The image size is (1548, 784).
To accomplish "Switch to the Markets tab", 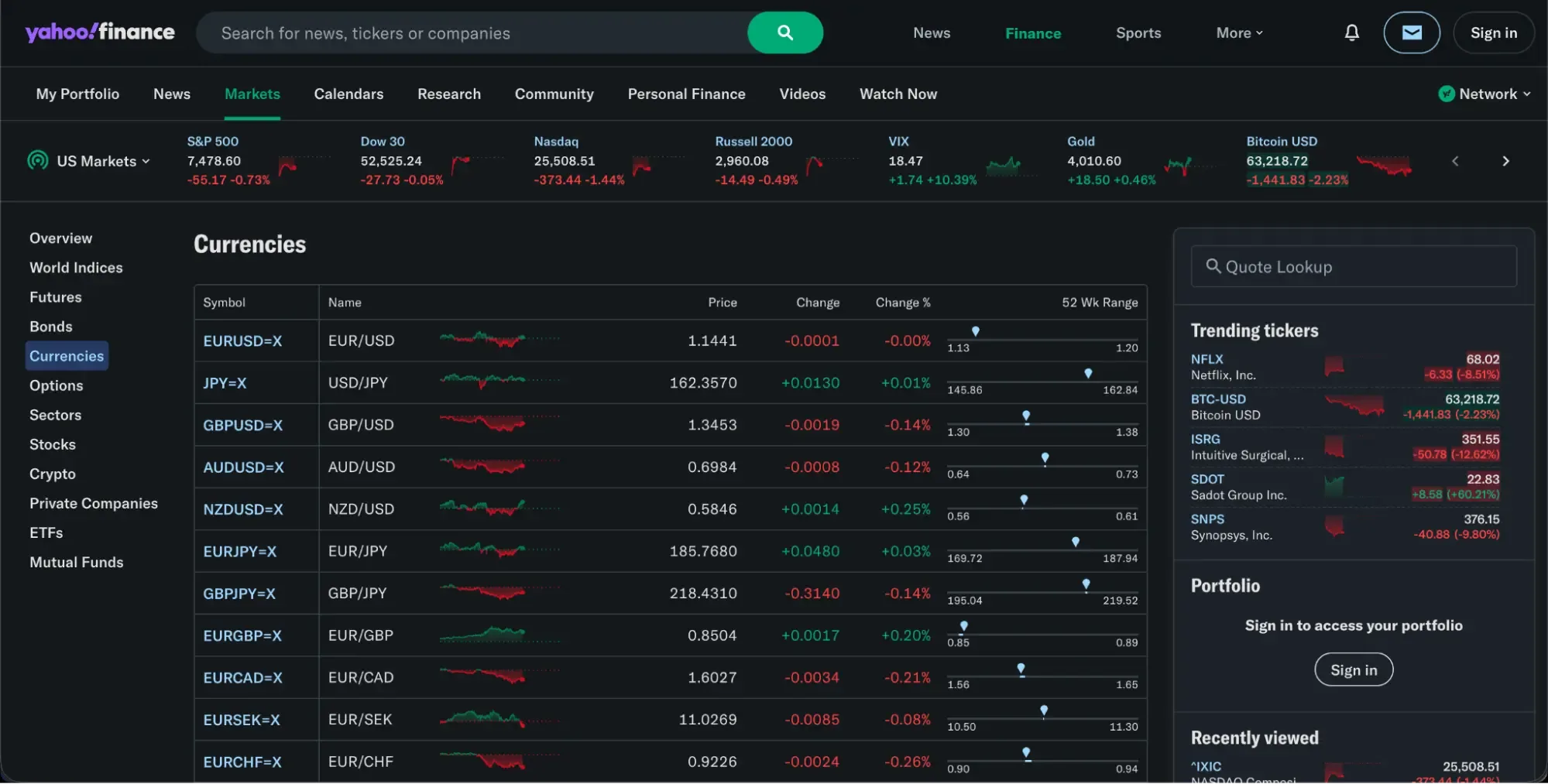I will tap(252, 94).
